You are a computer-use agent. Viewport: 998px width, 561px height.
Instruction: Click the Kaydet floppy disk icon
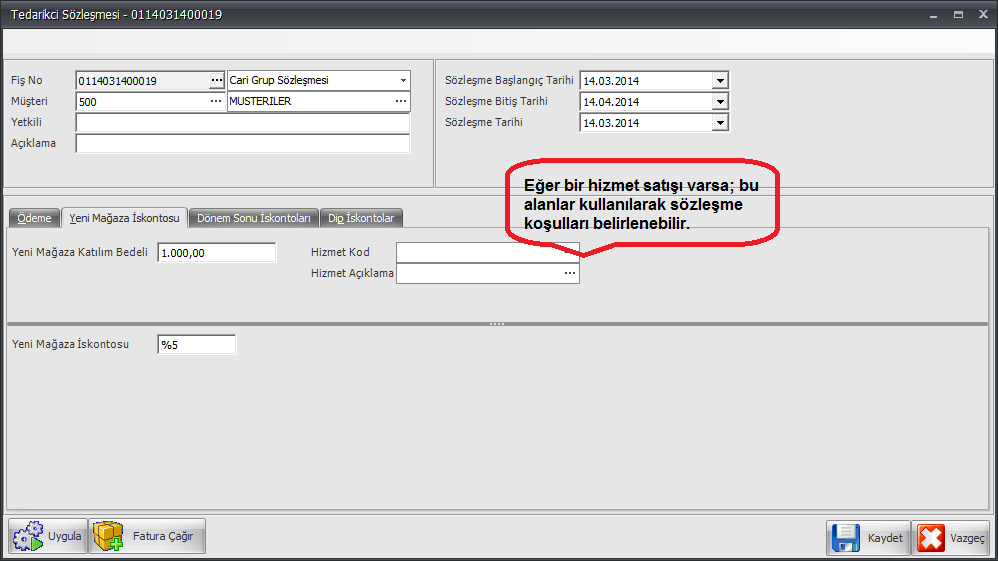coord(846,538)
